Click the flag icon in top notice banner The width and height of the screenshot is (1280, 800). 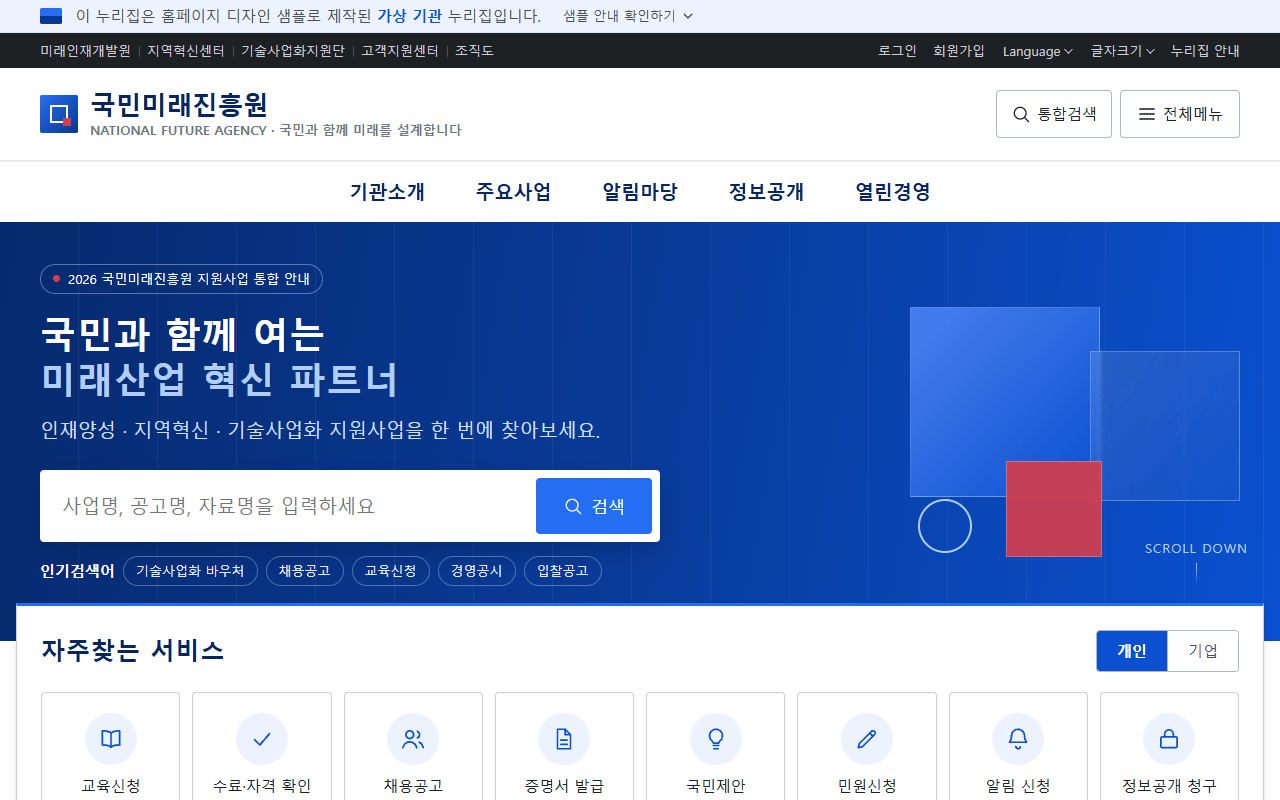[x=51, y=16]
